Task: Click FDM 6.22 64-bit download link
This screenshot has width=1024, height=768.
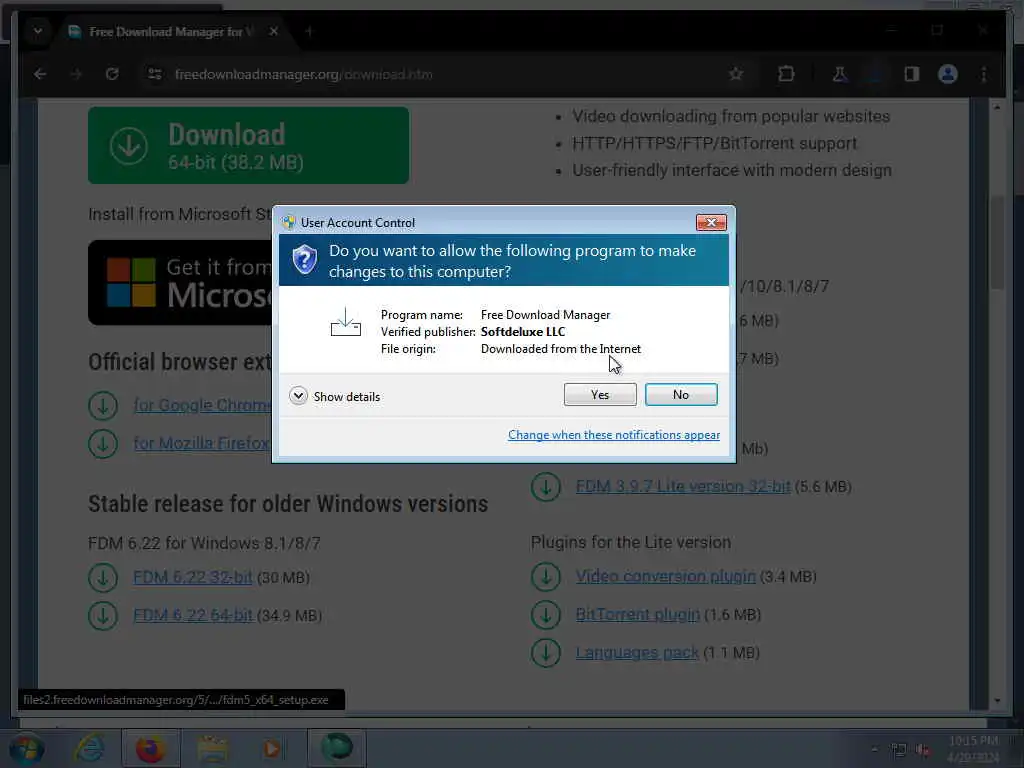Action: point(193,615)
